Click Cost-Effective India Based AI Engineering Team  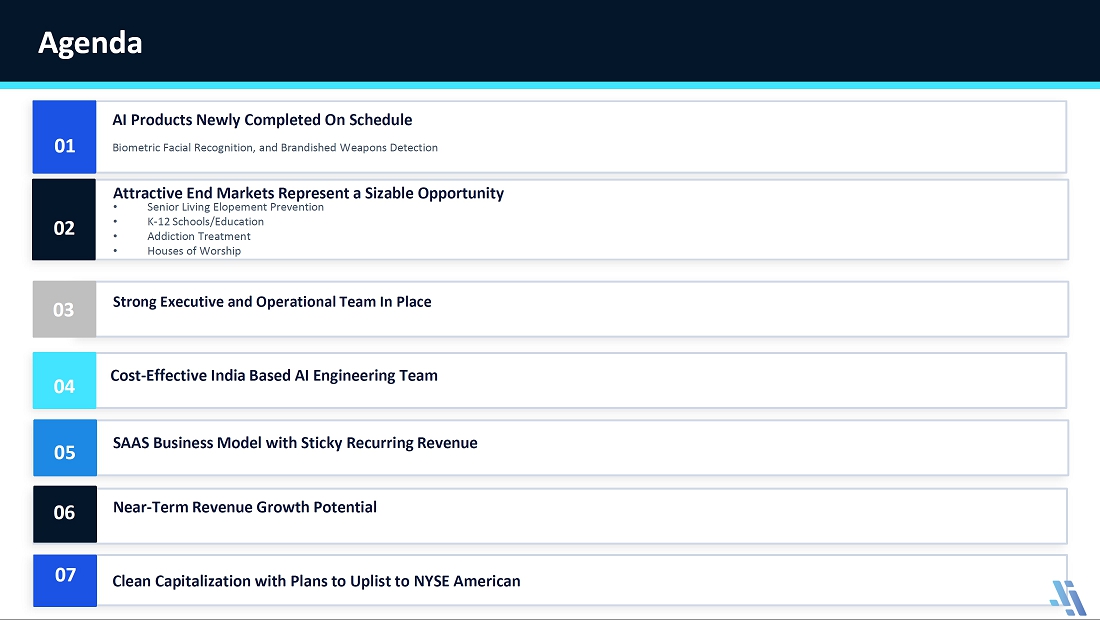pos(274,376)
